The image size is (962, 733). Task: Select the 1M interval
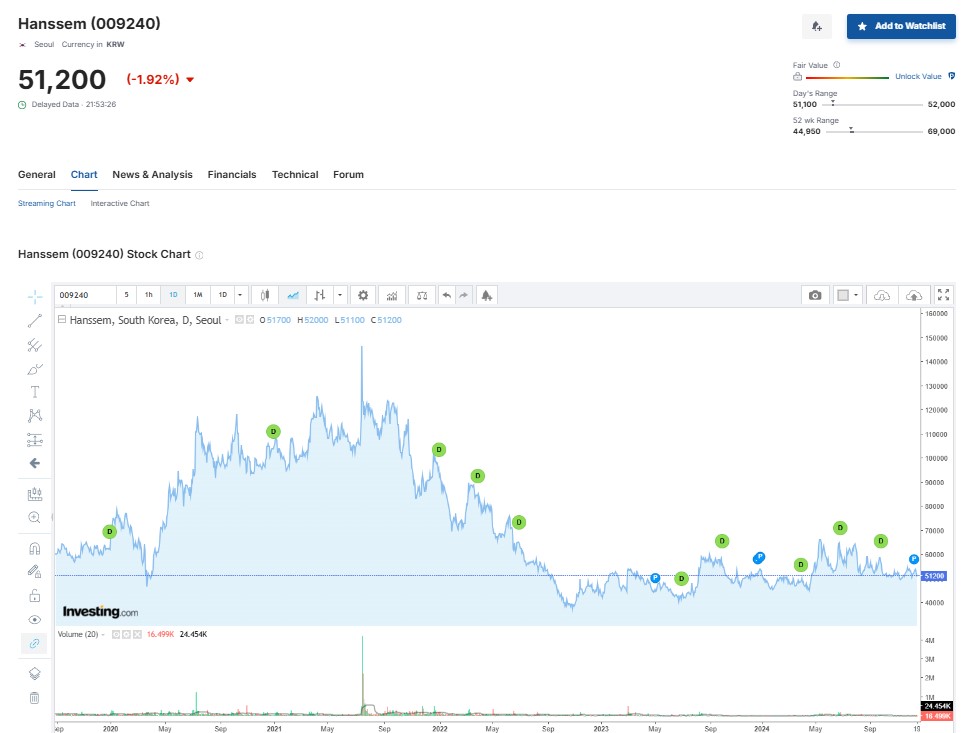click(x=198, y=295)
